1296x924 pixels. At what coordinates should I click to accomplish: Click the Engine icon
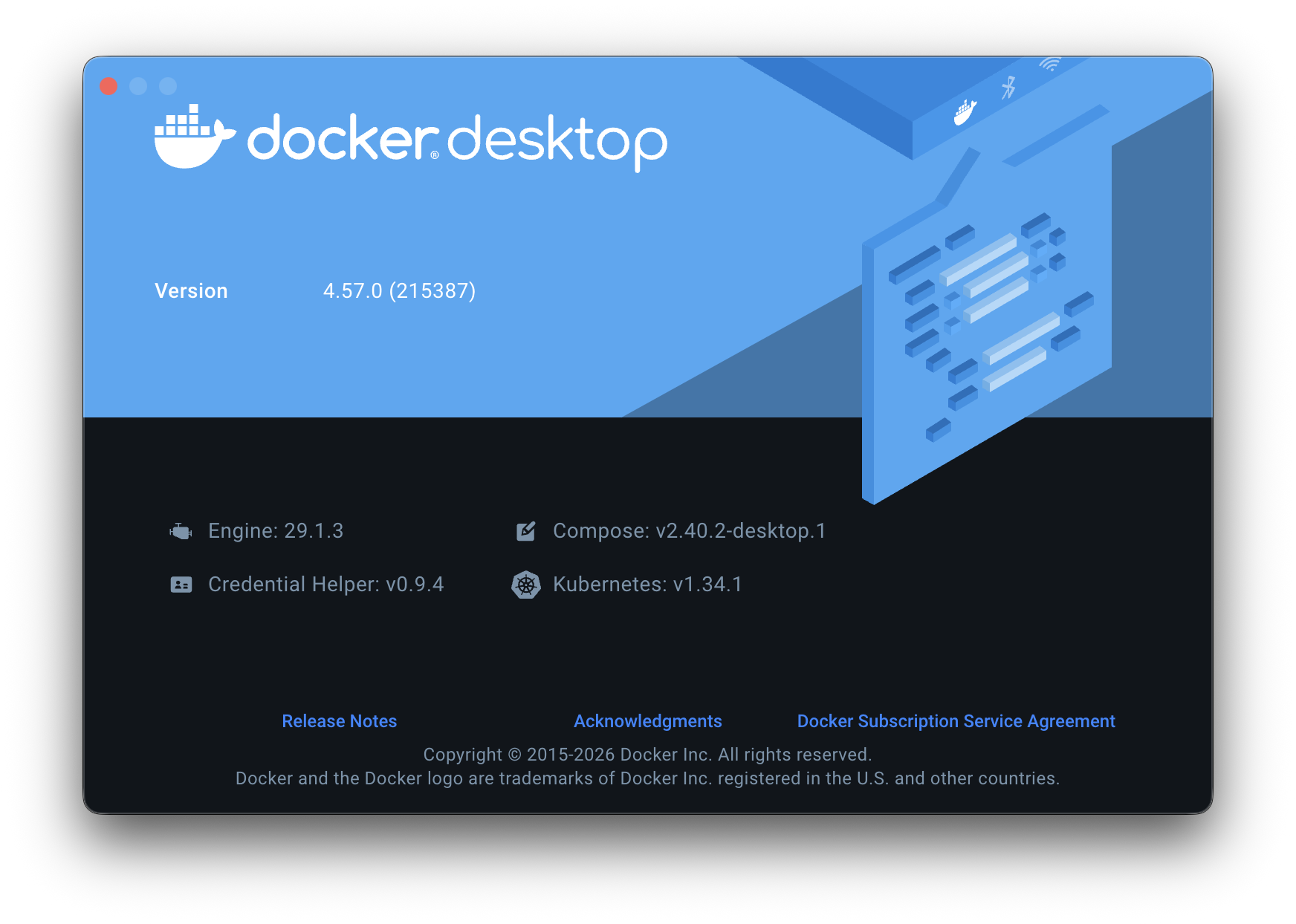[181, 531]
